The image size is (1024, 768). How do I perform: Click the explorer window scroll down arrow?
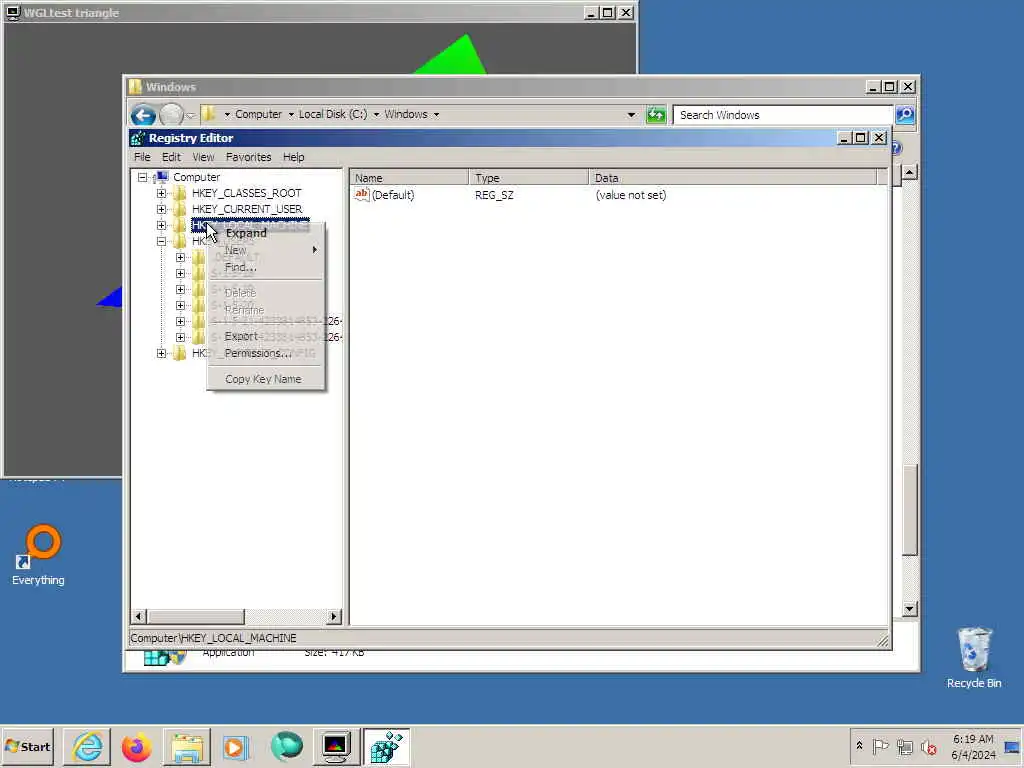(910, 609)
